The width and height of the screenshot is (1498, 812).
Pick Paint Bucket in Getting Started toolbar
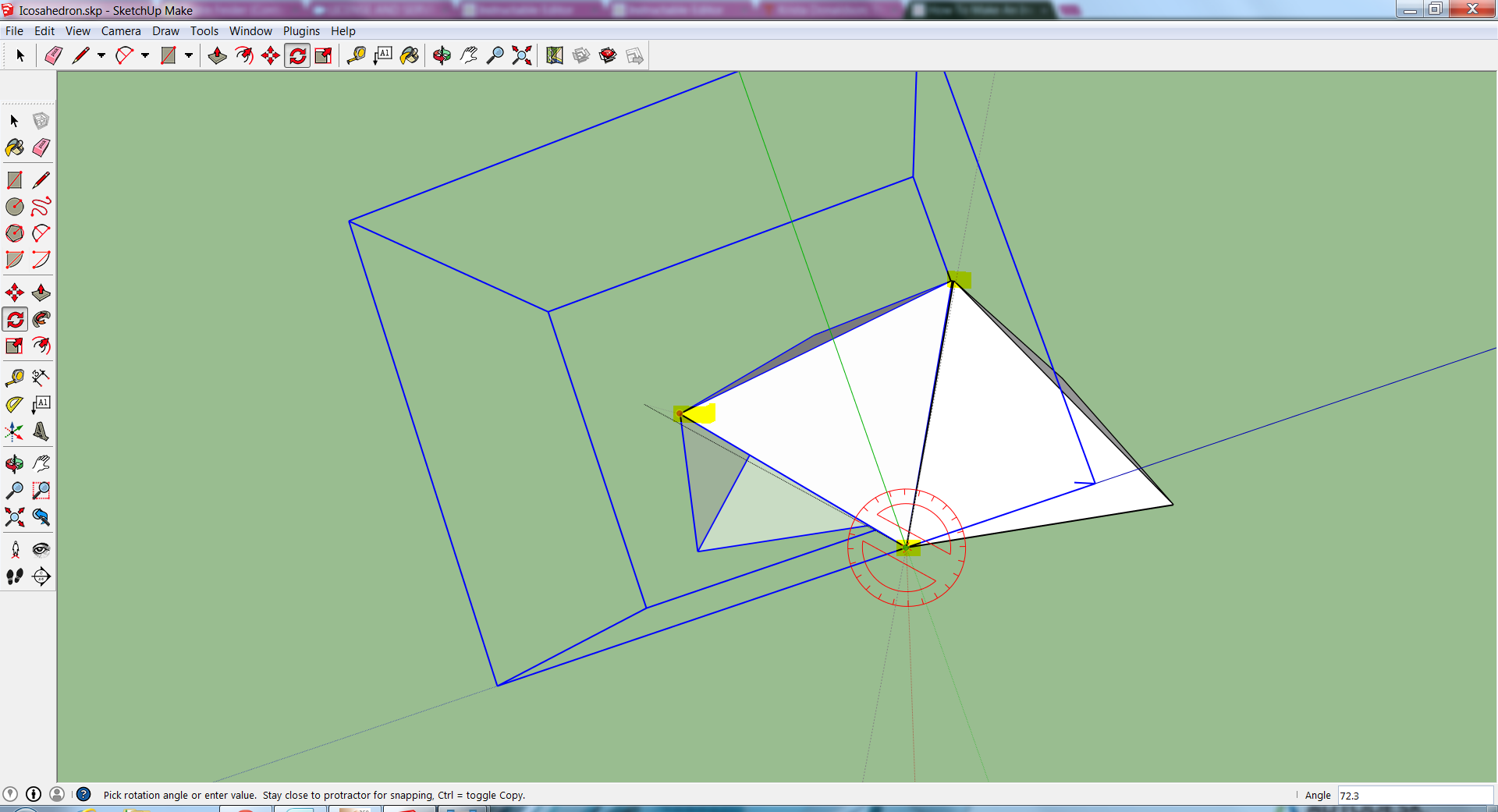[410, 55]
